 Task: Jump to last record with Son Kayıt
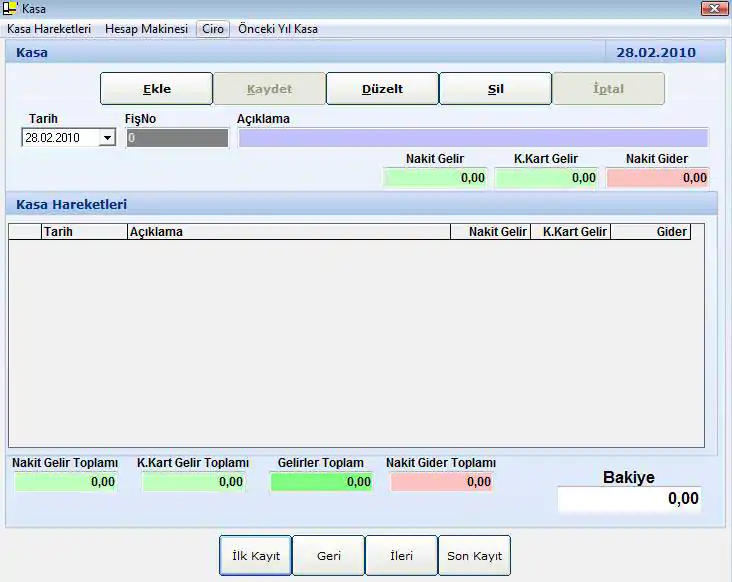(474, 555)
